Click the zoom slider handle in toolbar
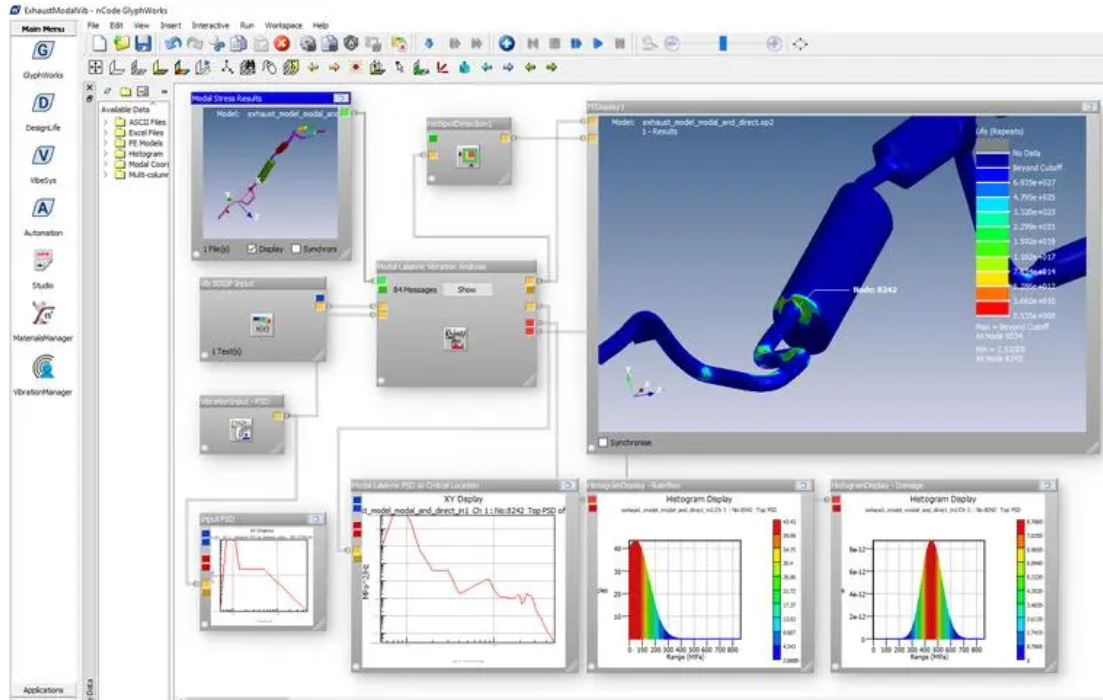The width and height of the screenshot is (1103, 700). pos(722,44)
